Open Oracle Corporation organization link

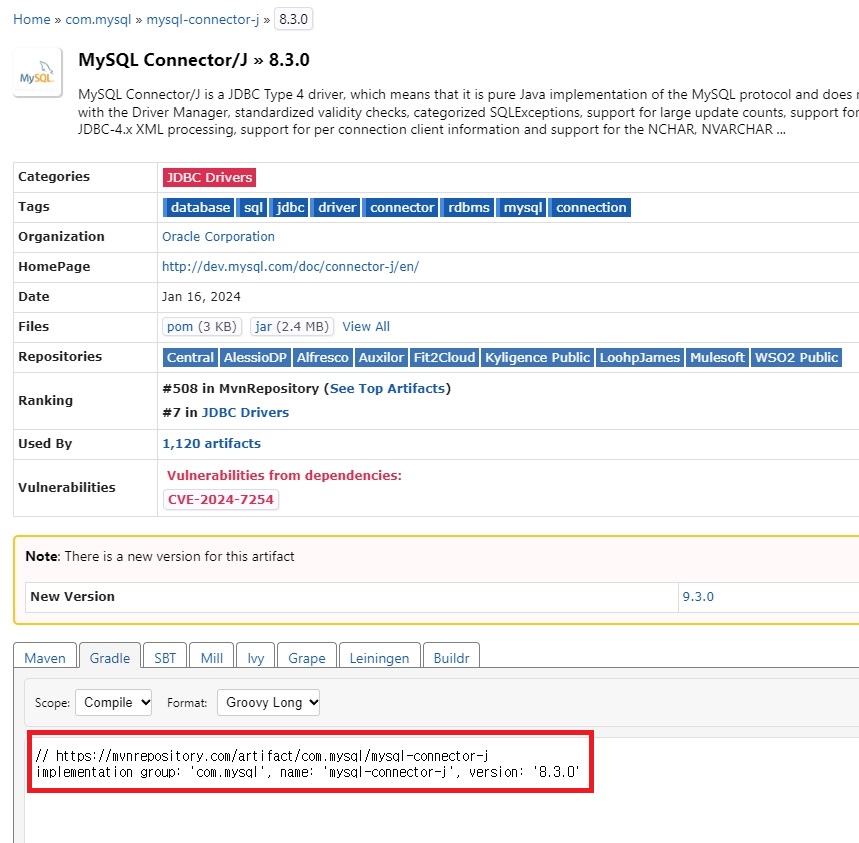[218, 237]
